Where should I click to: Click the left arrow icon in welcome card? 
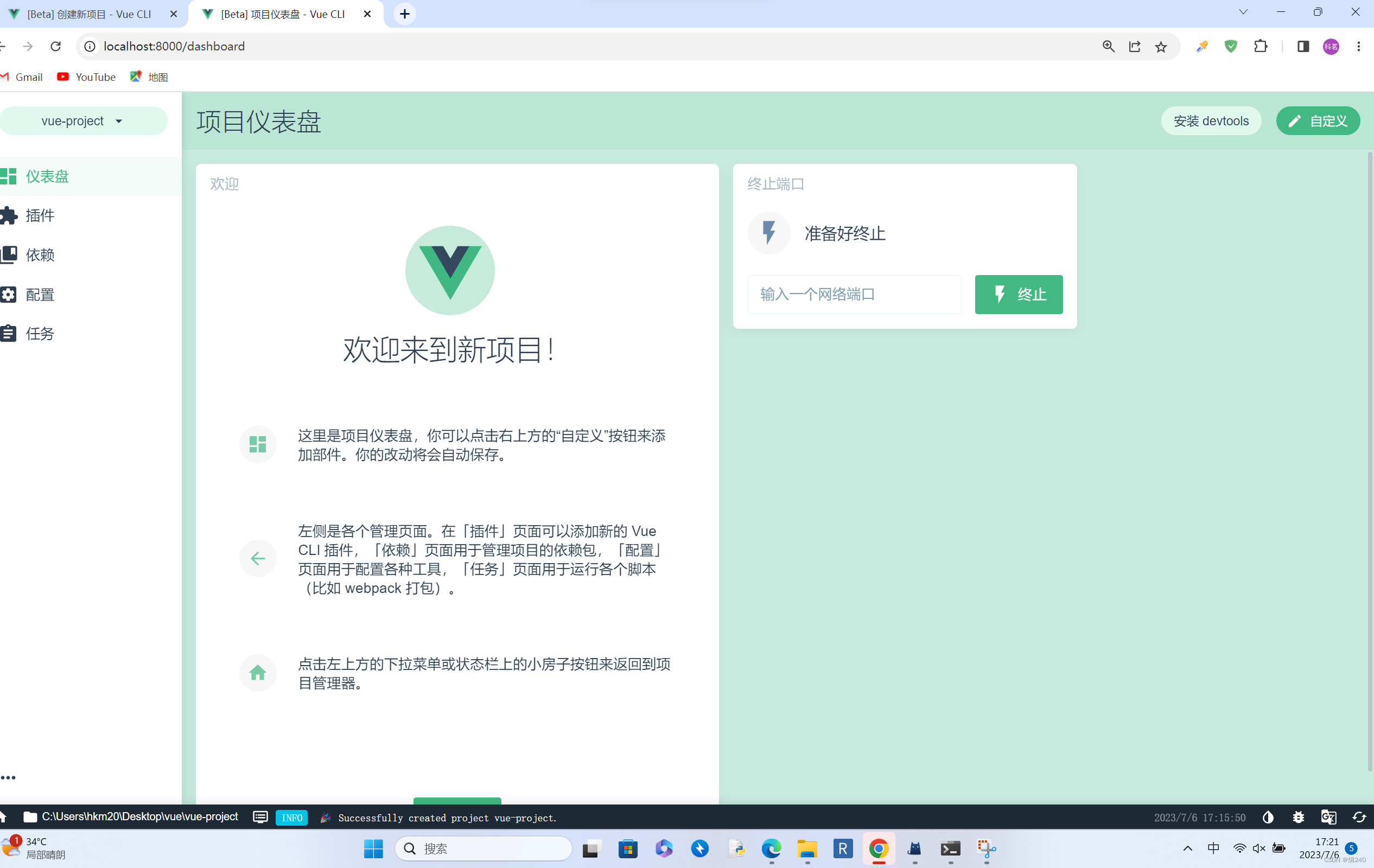pos(257,558)
